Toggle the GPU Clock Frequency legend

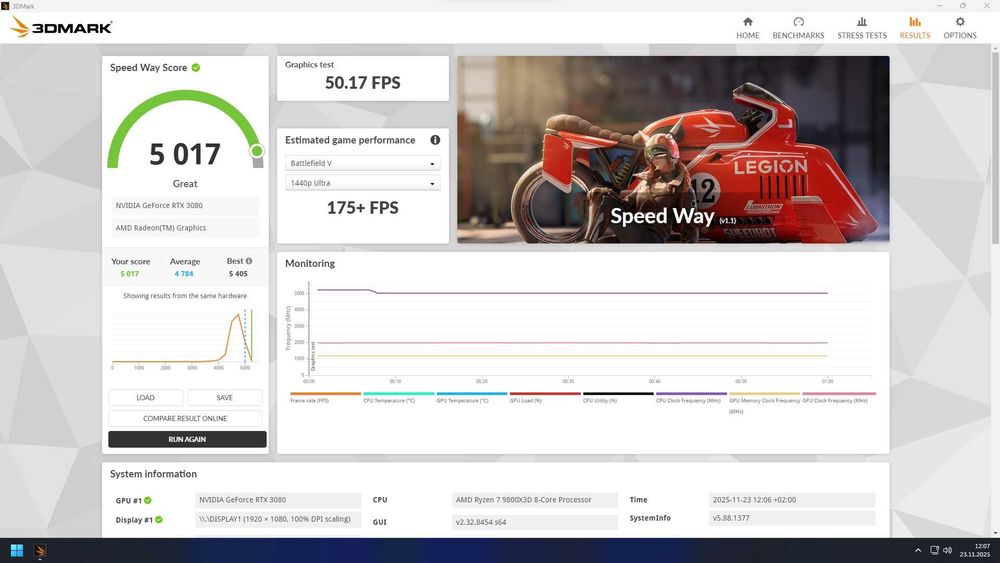tap(839, 397)
